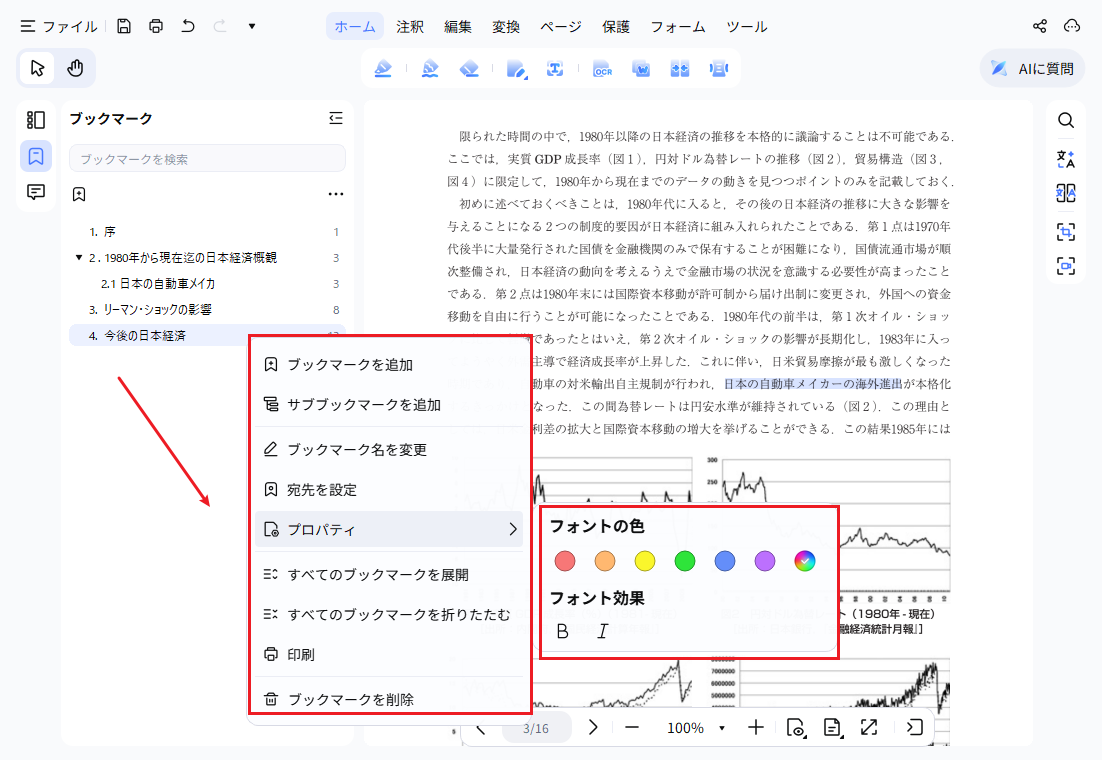
Task: Open the thumbnails panel icon
Action: coord(36,120)
